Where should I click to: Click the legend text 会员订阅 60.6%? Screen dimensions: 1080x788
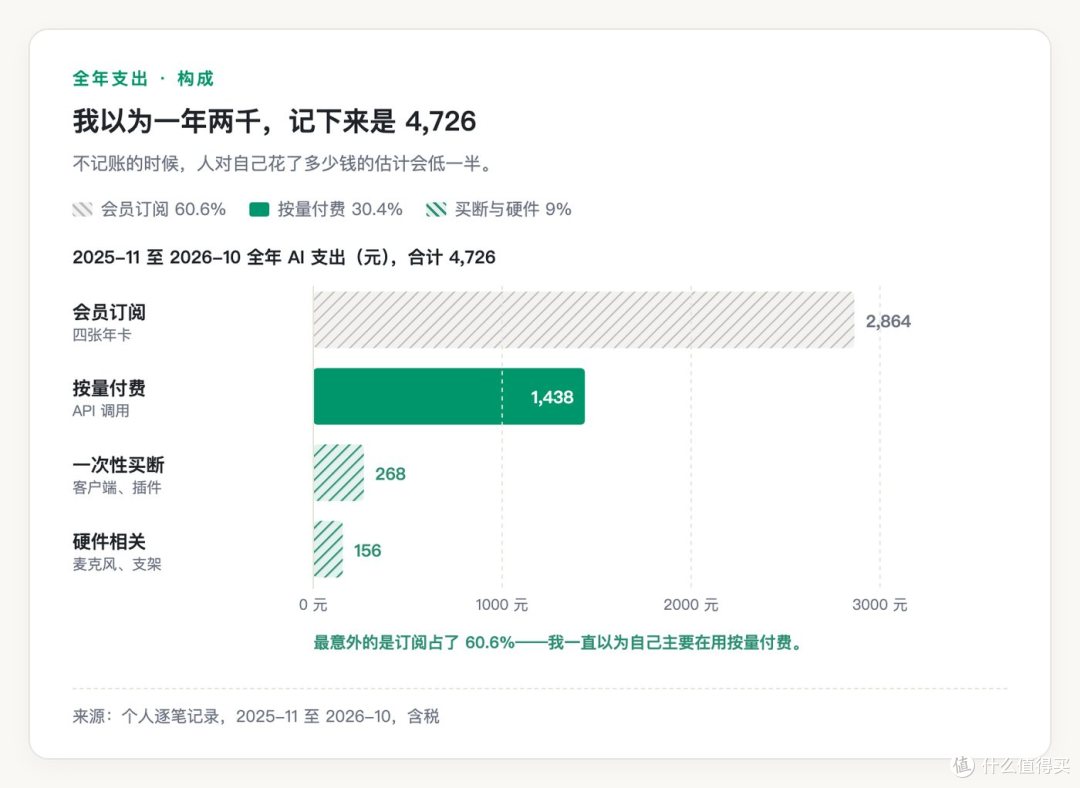(x=163, y=209)
